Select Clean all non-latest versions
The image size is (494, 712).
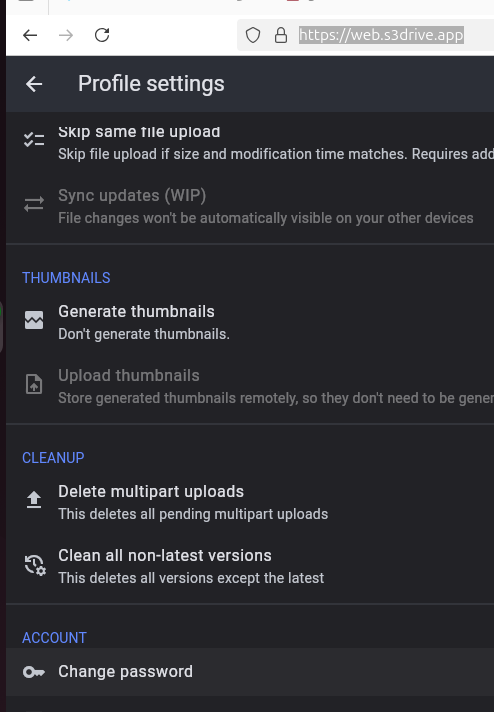(250, 566)
